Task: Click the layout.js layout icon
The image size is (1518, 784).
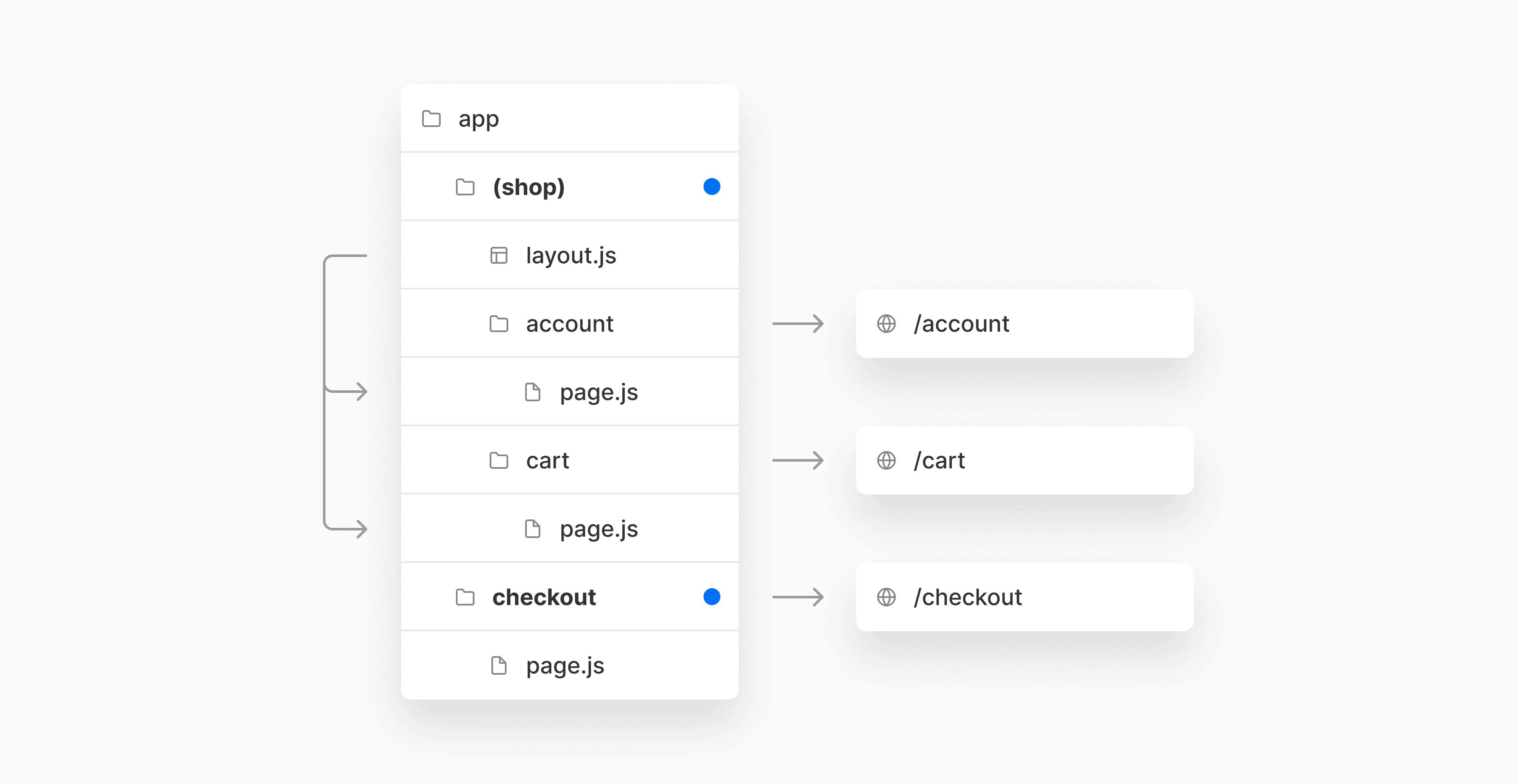Action: (x=499, y=256)
